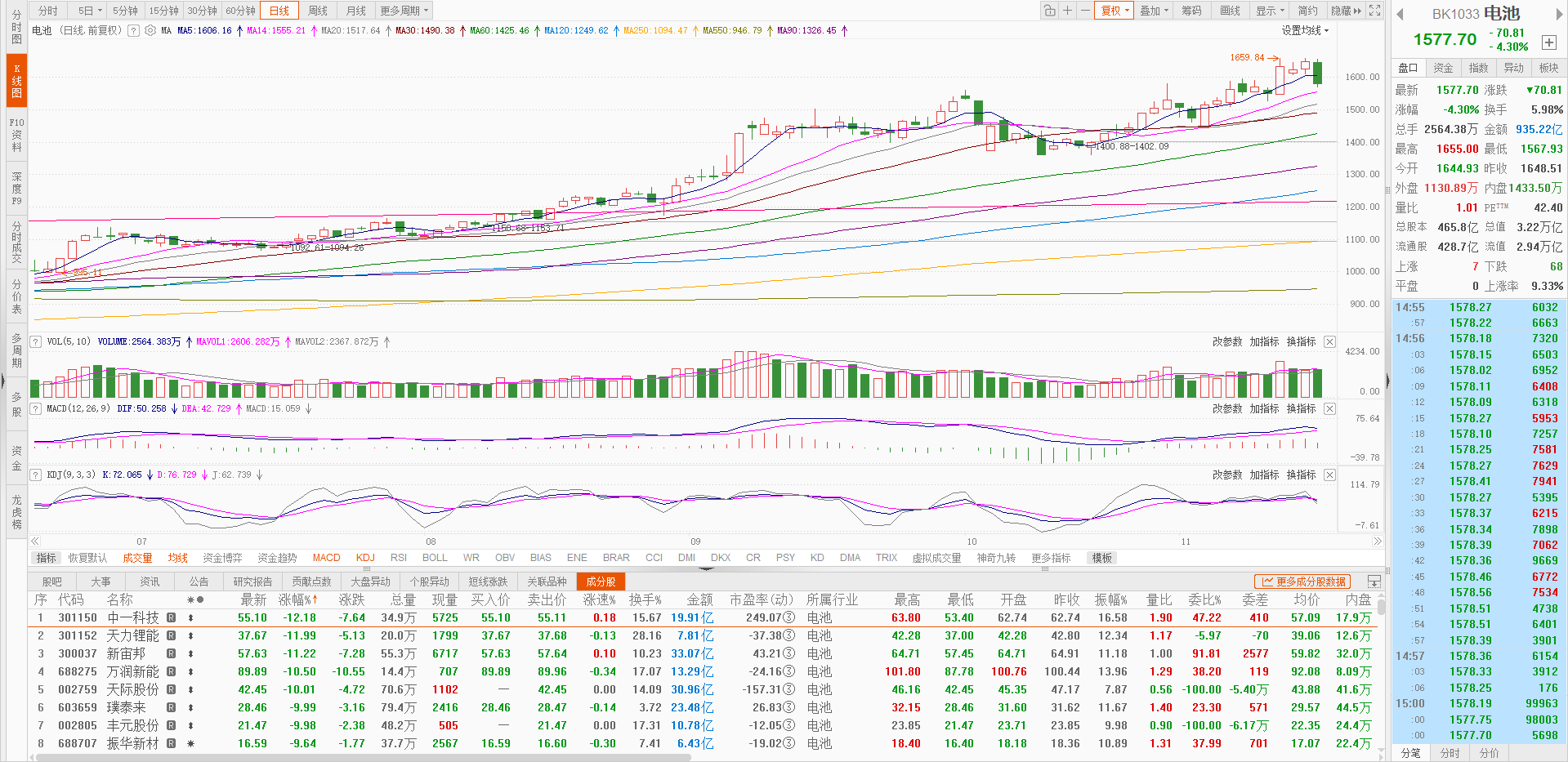Open the 设置均线 dropdown
This screenshot has height=762, width=1568.
(1305, 30)
